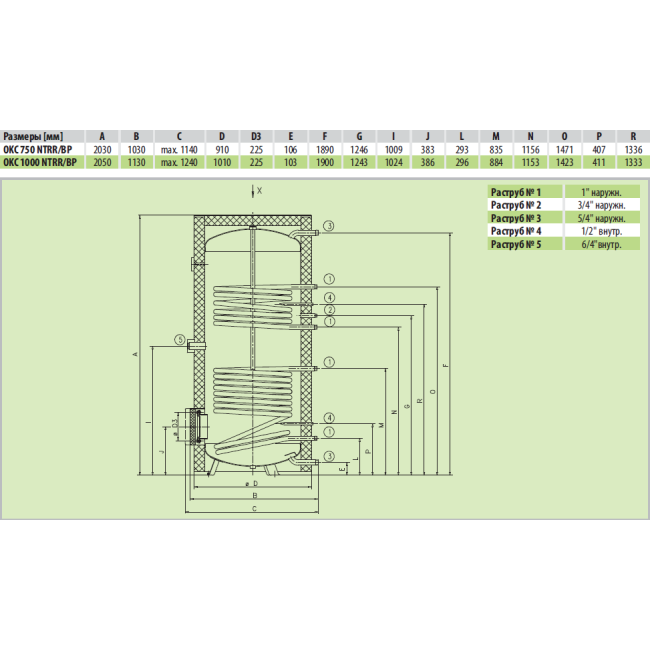The width and height of the screenshot is (650, 650).
Task: Click the circled 2 connection marker
Action: point(328,310)
